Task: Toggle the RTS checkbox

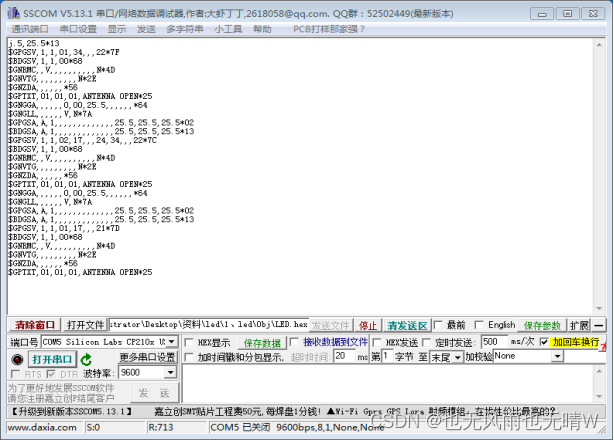Action: [x=16, y=374]
